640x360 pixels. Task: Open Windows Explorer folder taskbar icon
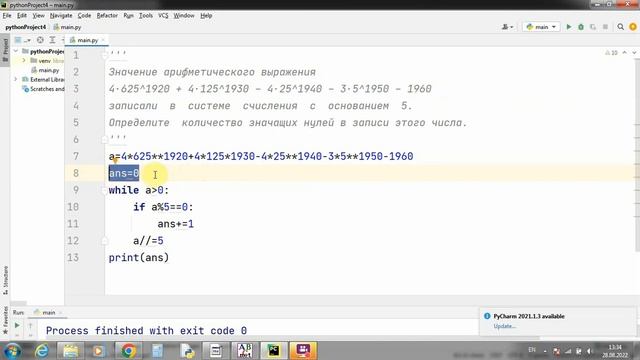coord(70,351)
